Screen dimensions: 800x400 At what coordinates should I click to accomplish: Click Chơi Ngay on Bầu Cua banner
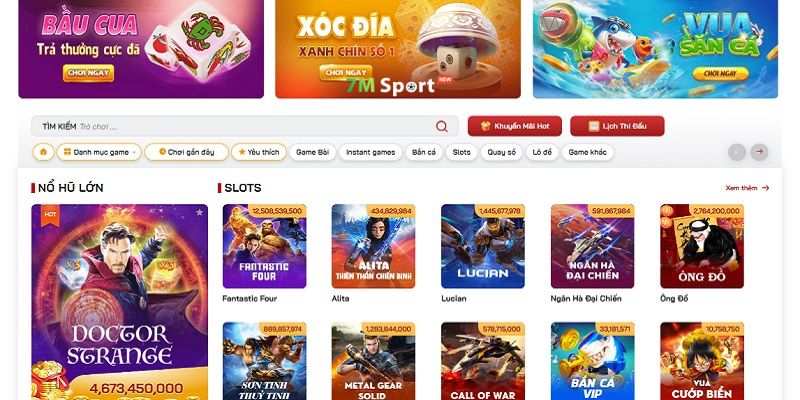(x=88, y=72)
